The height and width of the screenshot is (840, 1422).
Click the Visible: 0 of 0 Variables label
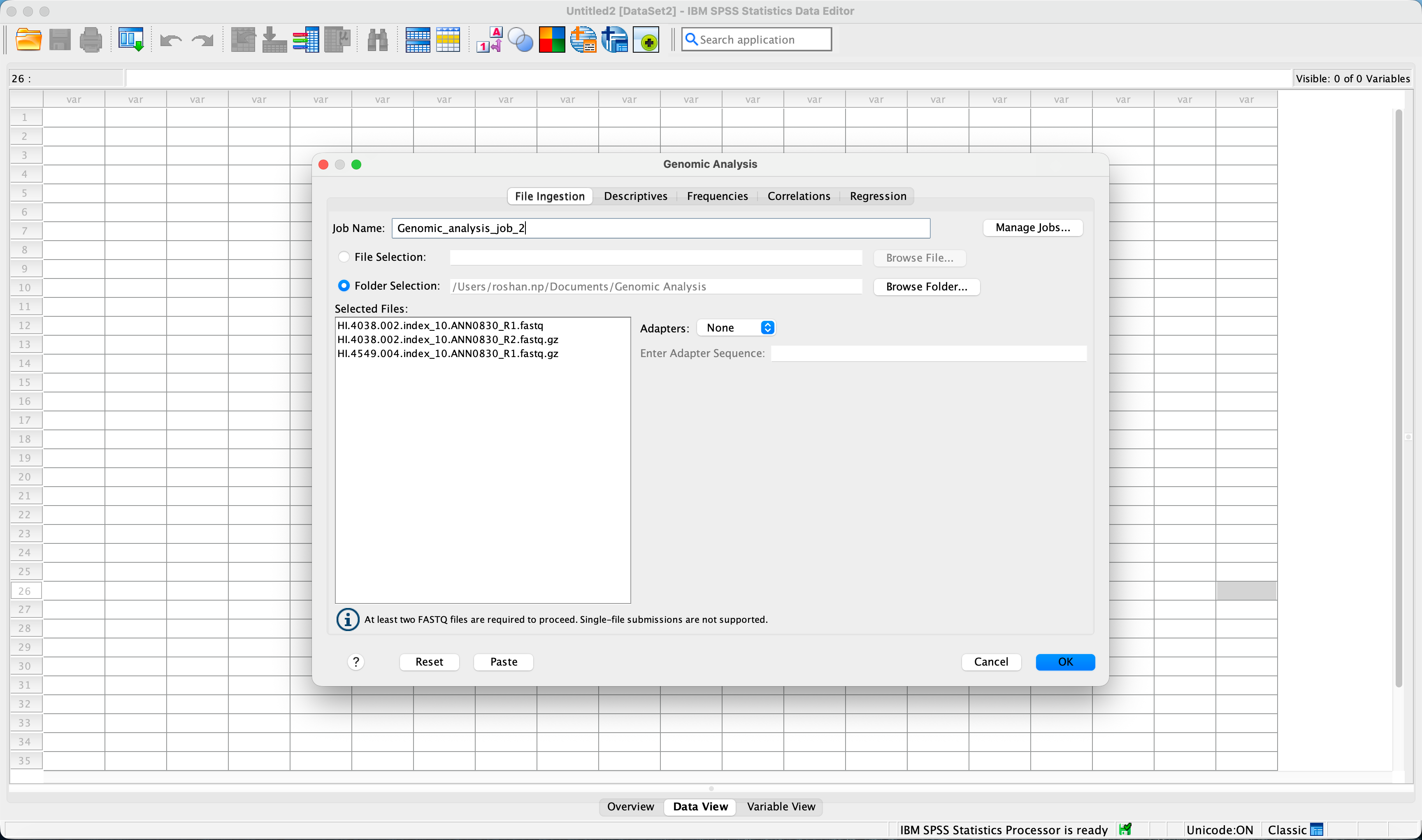(1353, 79)
